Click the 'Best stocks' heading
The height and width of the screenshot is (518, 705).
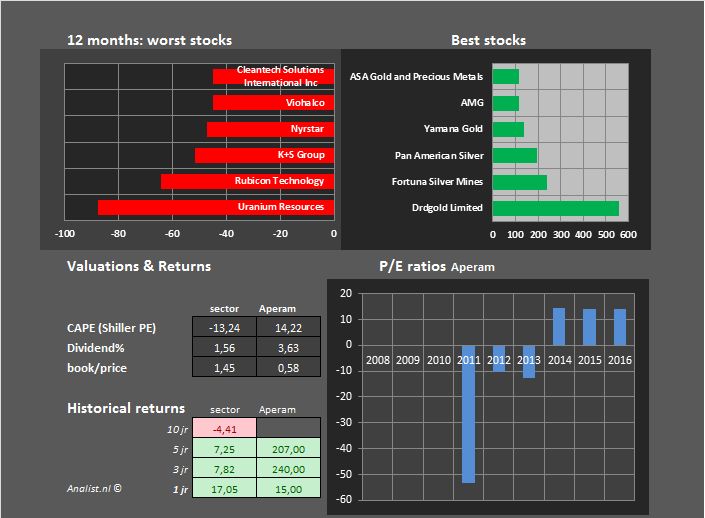coord(489,40)
